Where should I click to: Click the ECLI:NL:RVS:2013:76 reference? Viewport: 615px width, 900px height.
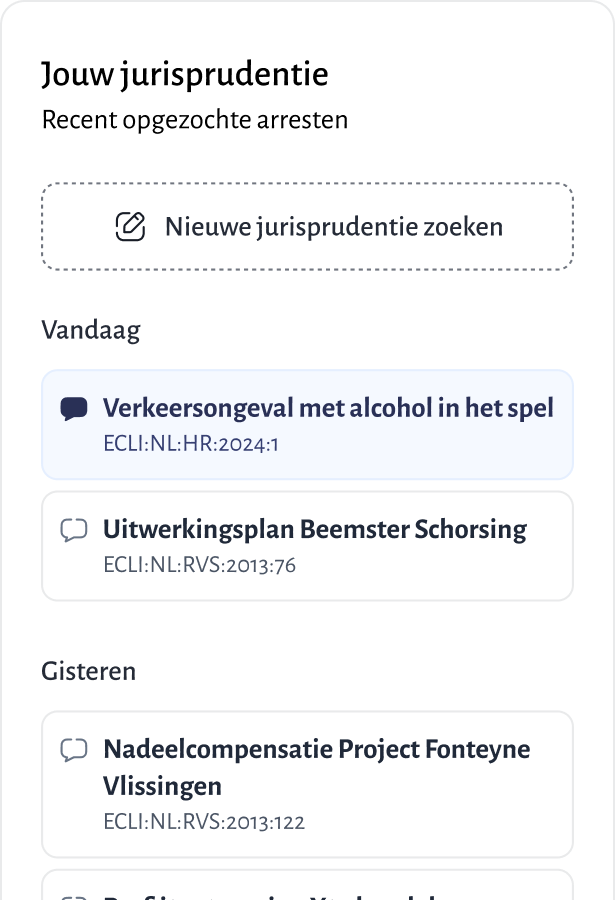click(x=199, y=565)
